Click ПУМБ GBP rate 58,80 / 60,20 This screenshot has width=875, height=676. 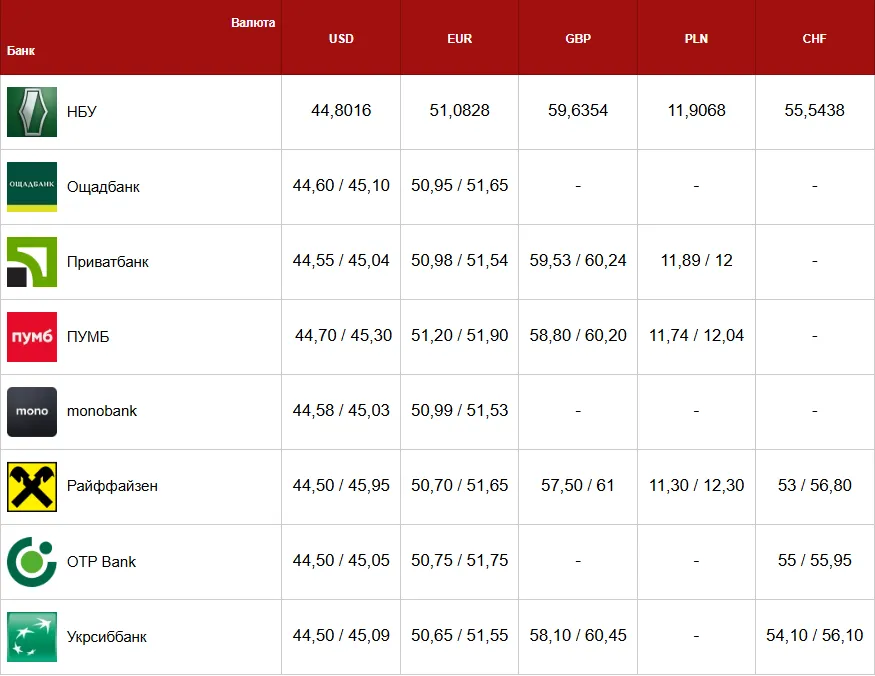578,335
